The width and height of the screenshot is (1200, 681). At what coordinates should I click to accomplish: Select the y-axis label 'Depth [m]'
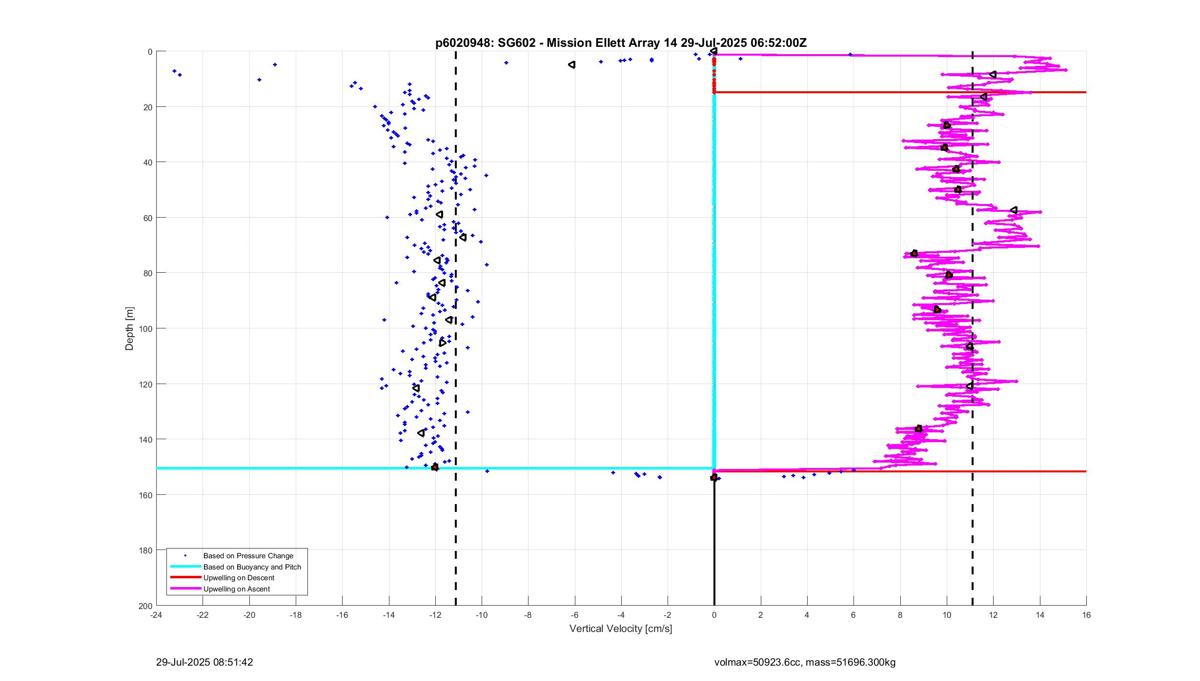click(x=129, y=329)
